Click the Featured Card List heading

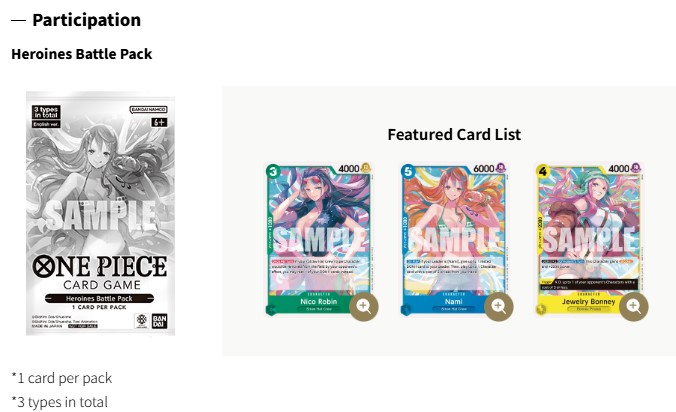pyautogui.click(x=454, y=134)
